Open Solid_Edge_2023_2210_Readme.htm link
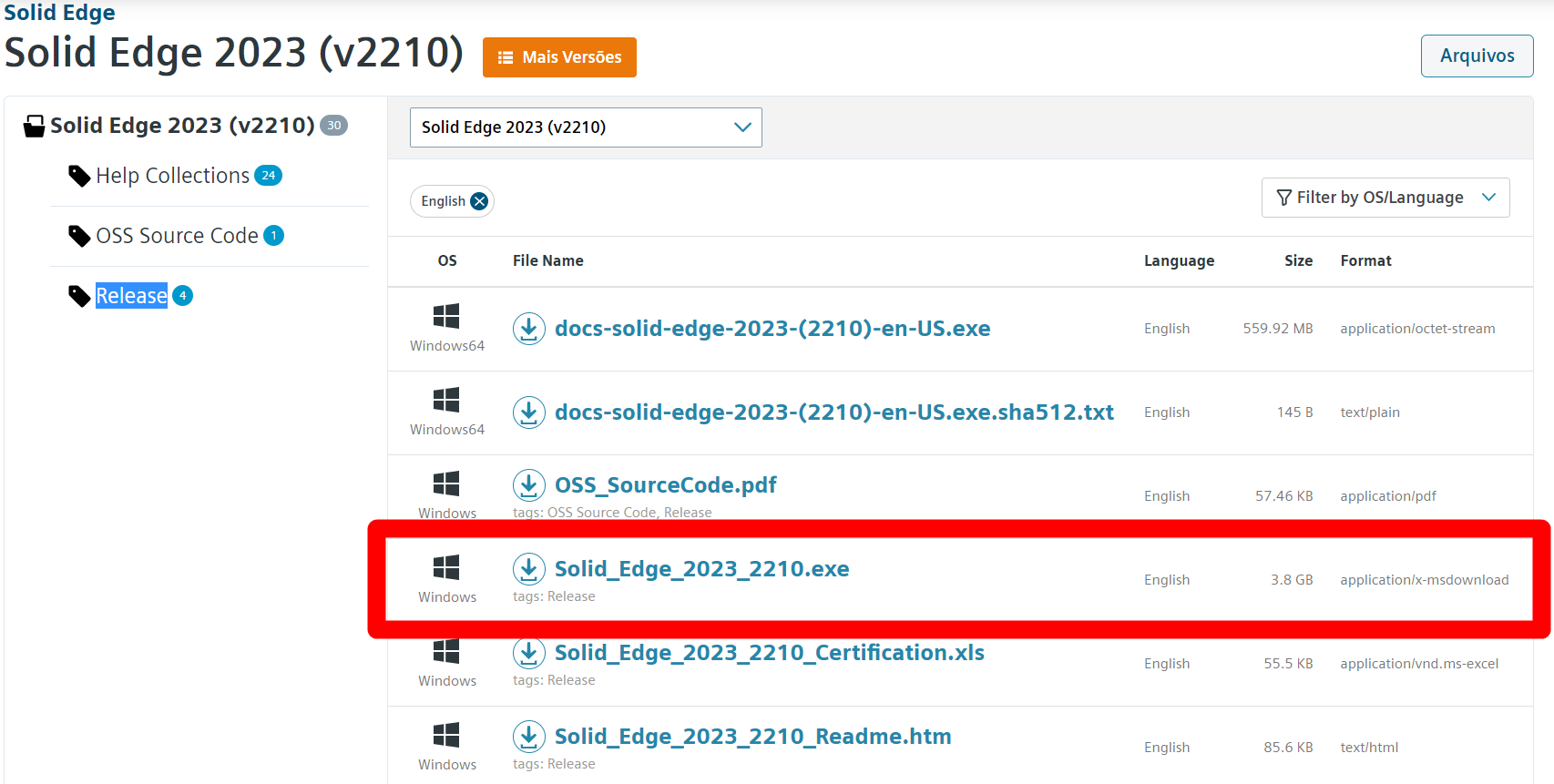Viewport: 1554px width, 784px height. (753, 737)
